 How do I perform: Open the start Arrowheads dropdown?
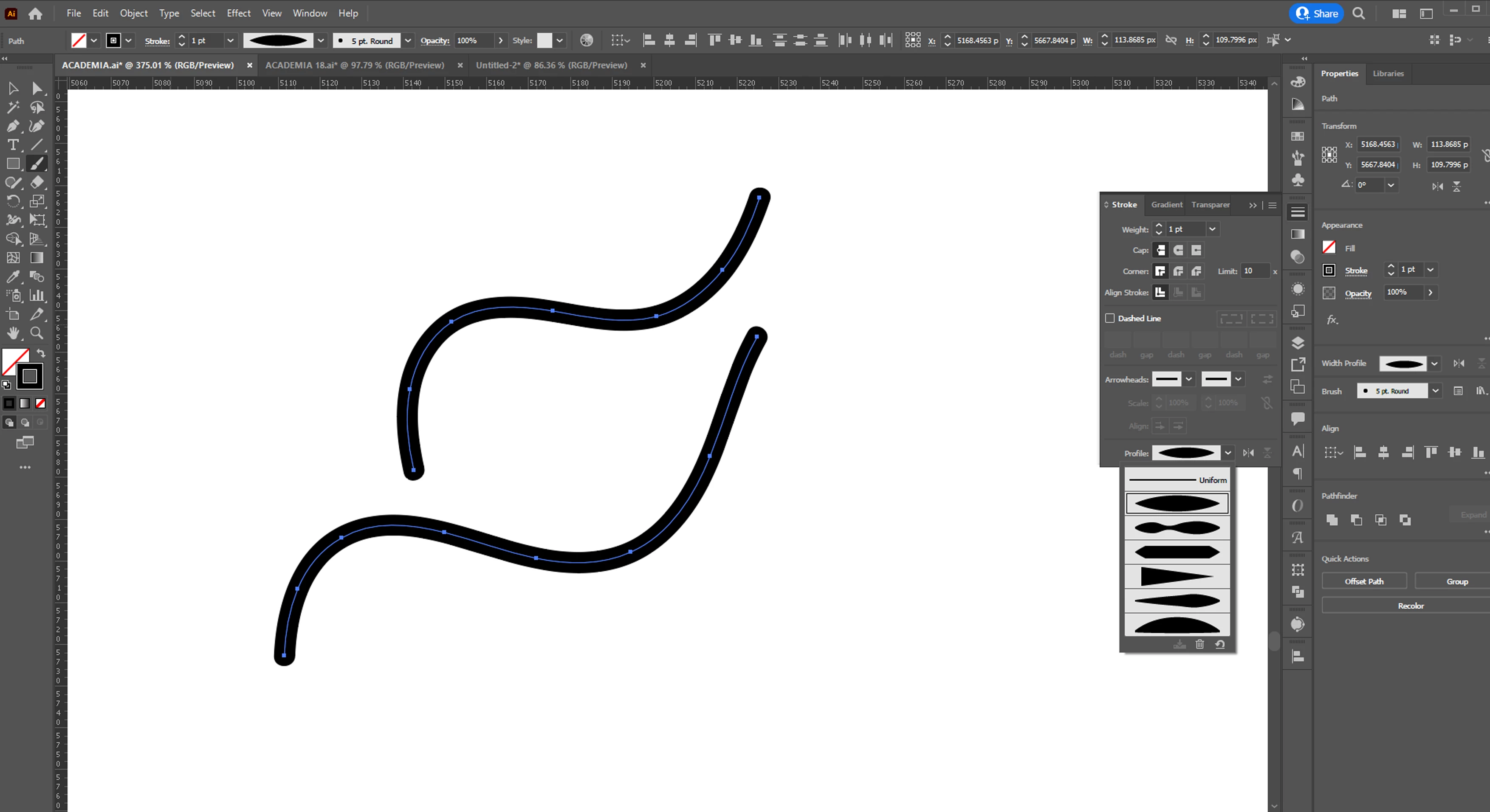click(x=1189, y=379)
